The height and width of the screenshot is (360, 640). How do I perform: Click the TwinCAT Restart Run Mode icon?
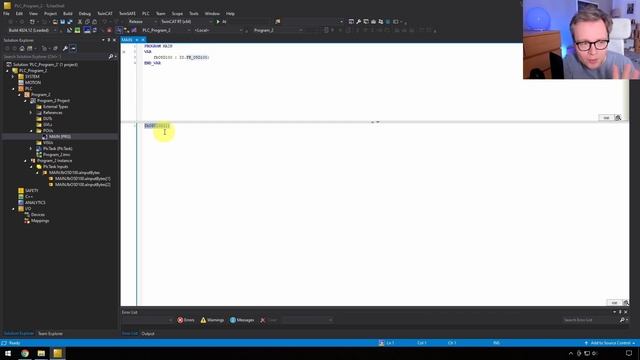[x=77, y=30]
